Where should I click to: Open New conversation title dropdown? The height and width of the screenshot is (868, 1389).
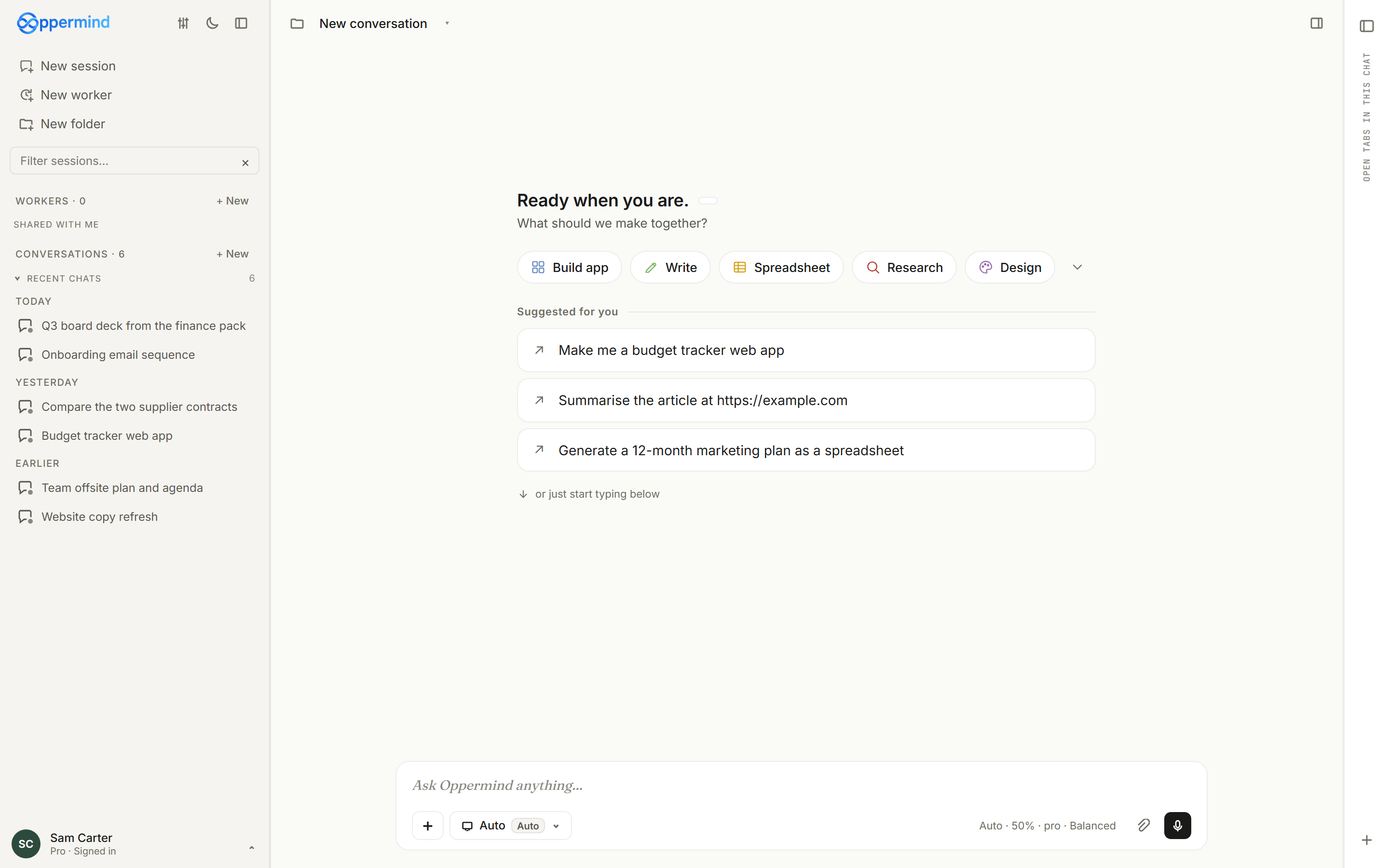click(447, 24)
